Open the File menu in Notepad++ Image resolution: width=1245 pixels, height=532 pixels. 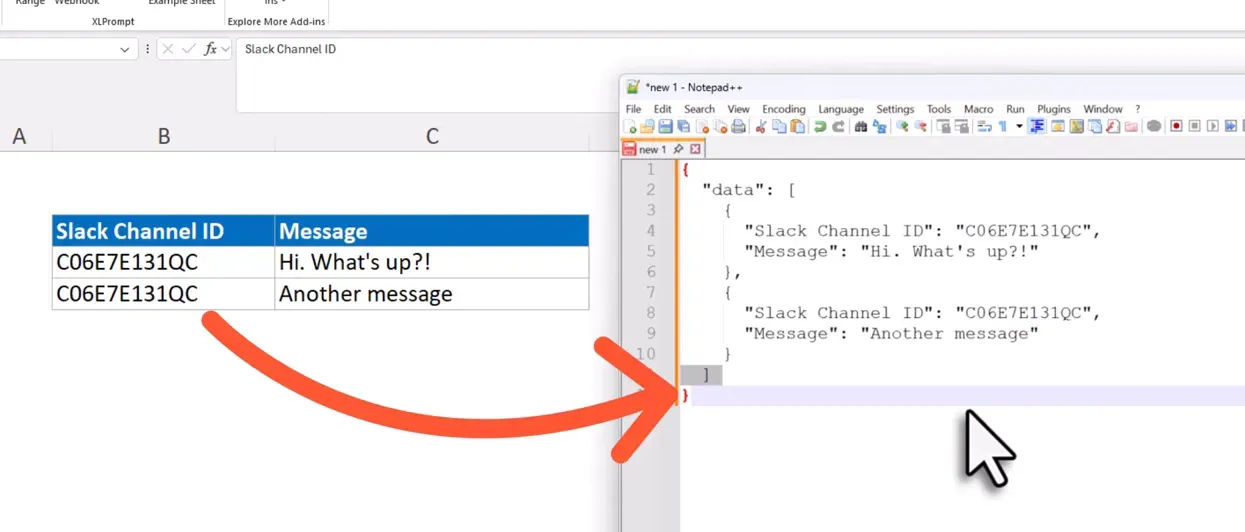(633, 109)
